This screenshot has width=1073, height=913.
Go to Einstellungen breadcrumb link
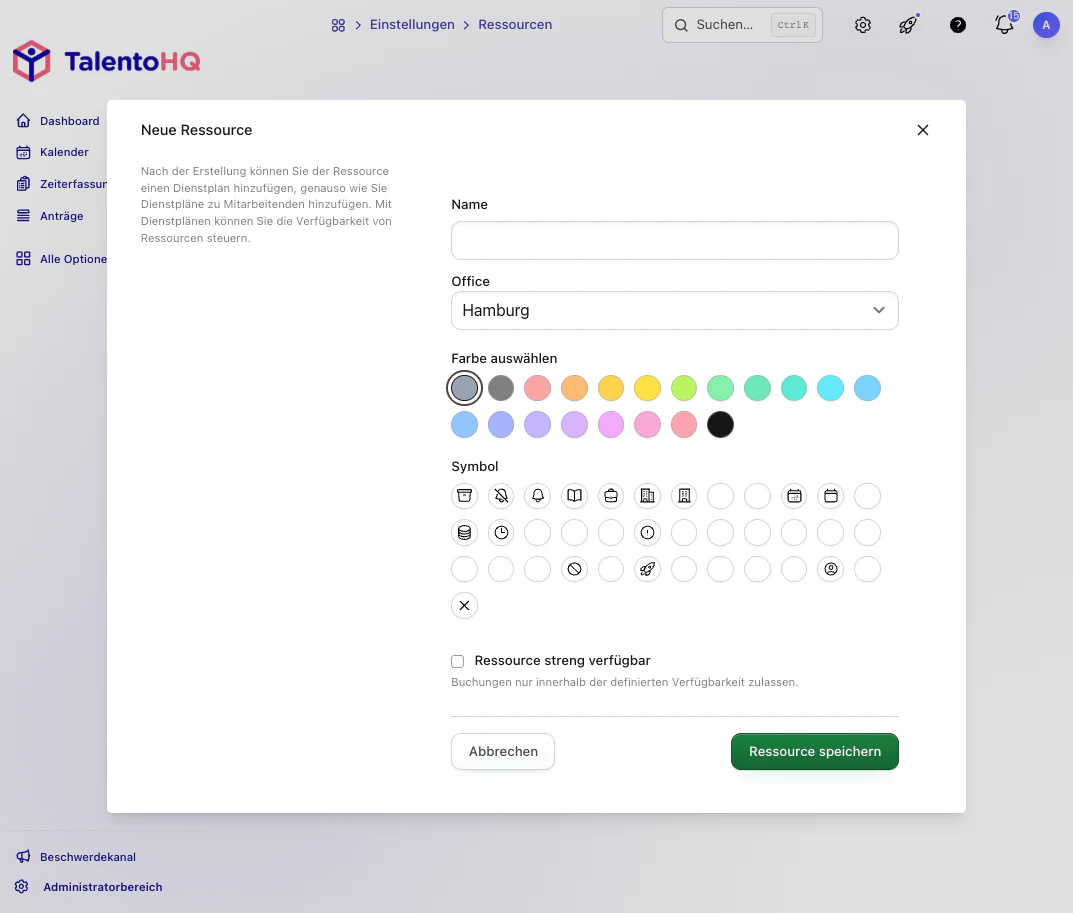point(412,25)
